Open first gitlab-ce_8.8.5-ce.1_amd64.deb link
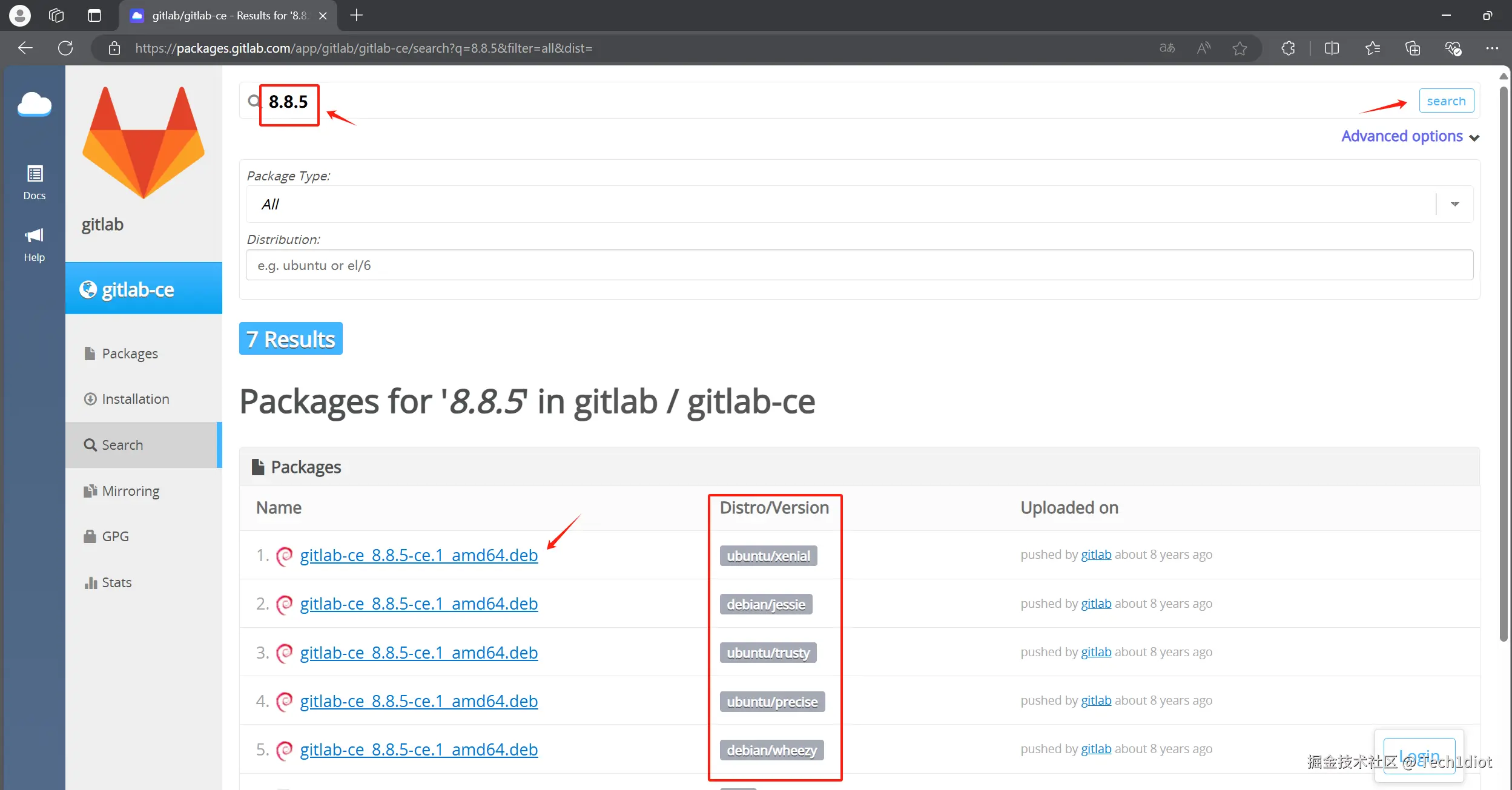 tap(418, 555)
